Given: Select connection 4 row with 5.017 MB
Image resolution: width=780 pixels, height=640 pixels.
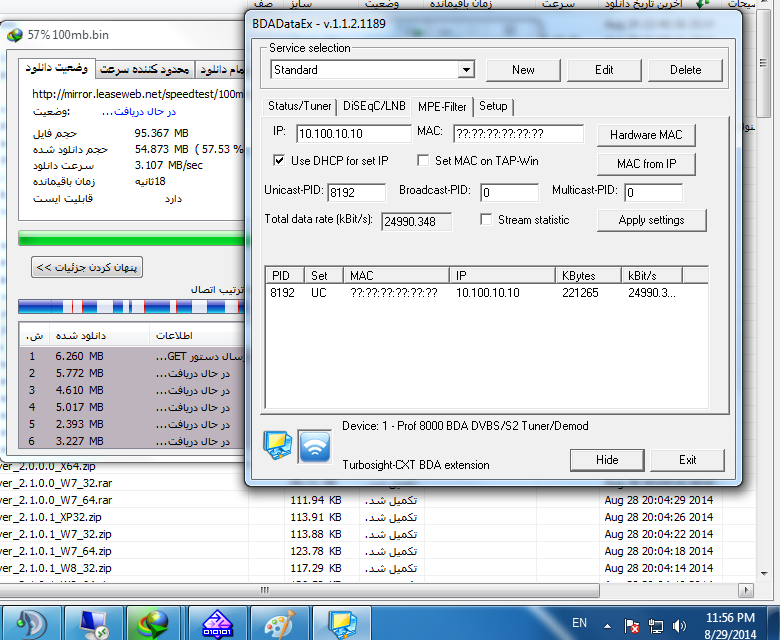Looking at the screenshot, I should [x=132, y=407].
